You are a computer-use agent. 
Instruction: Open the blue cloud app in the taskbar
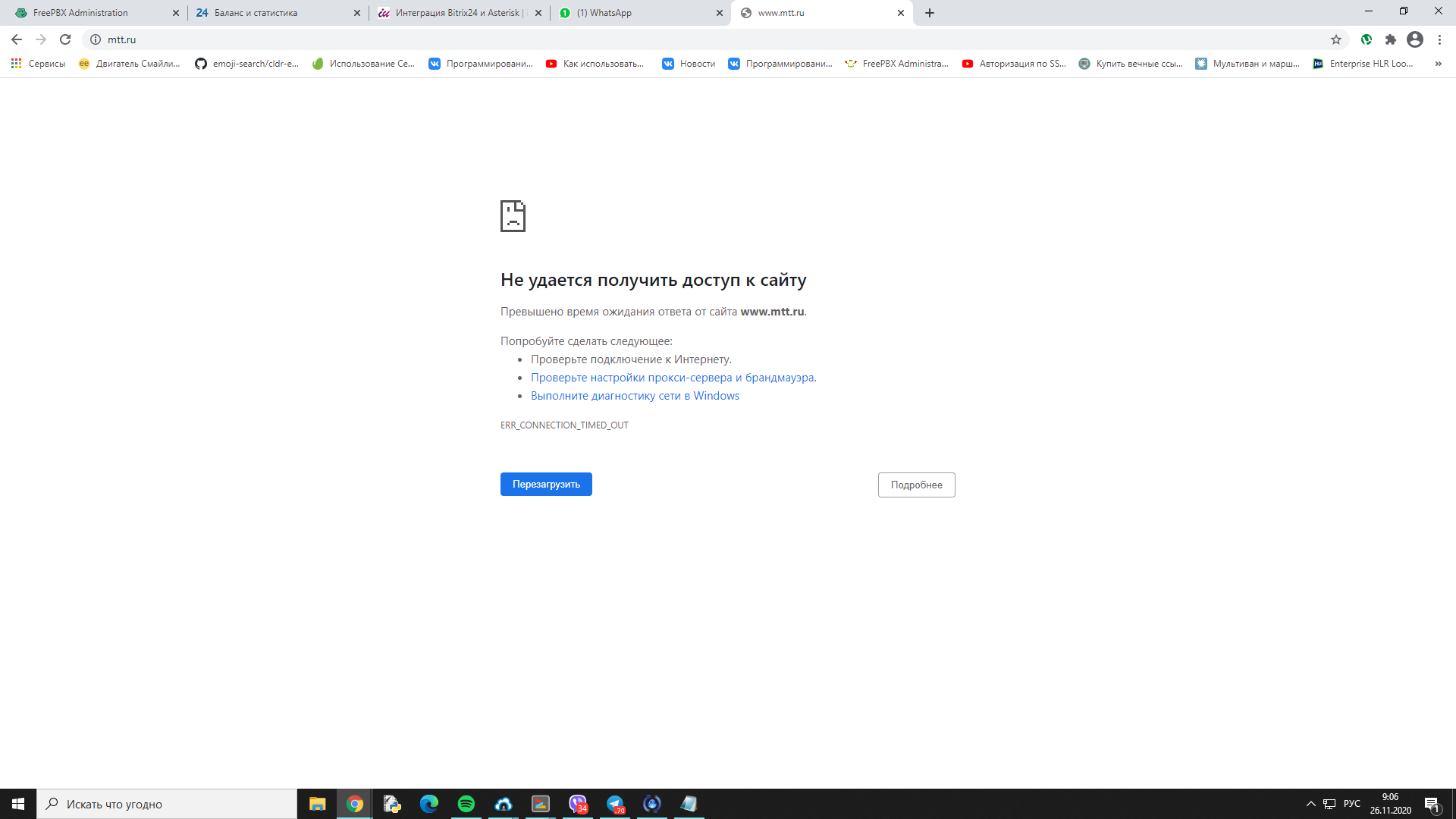[x=503, y=804]
